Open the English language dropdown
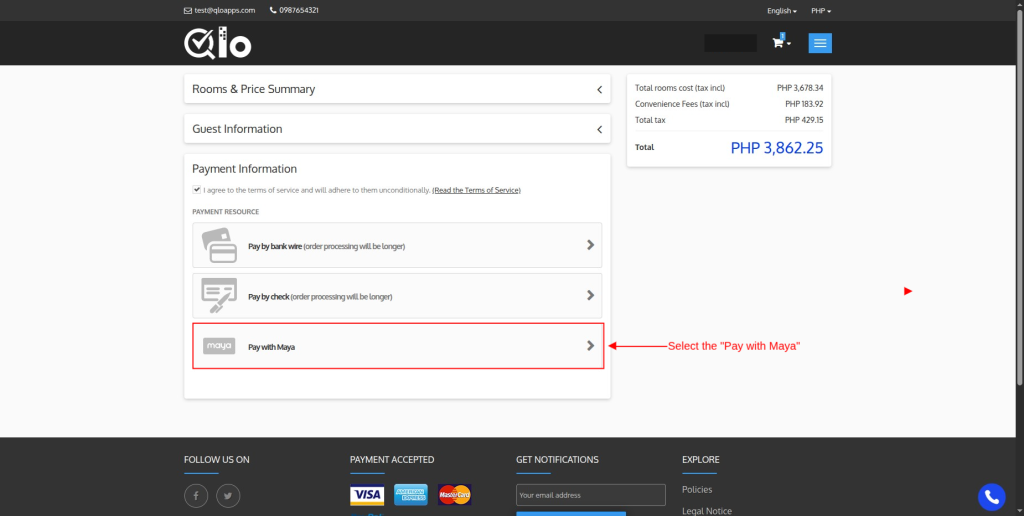 point(781,11)
